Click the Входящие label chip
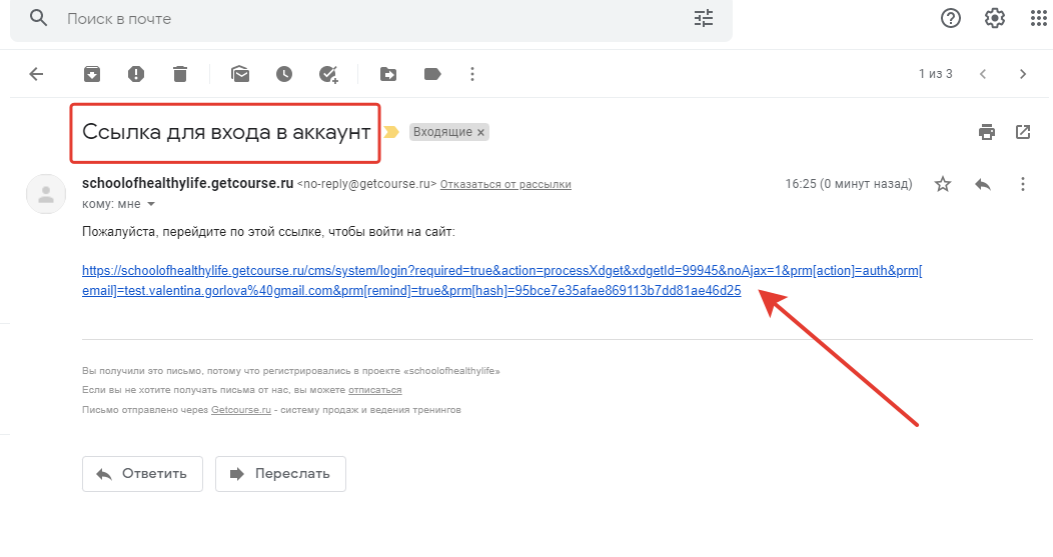The width and height of the screenshot is (1053, 557). pos(443,132)
